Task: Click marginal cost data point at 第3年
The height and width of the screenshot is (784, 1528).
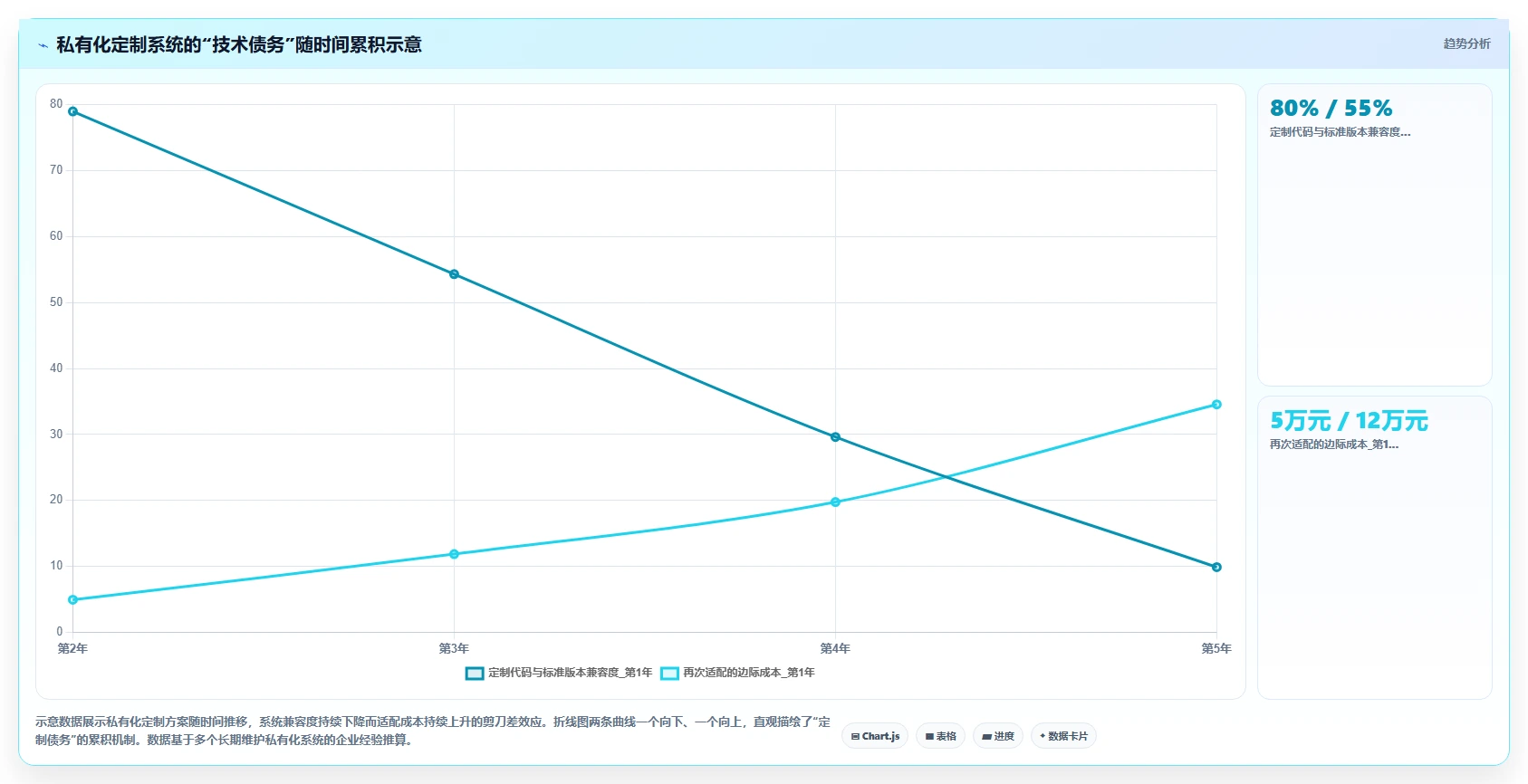Action: click(x=454, y=554)
